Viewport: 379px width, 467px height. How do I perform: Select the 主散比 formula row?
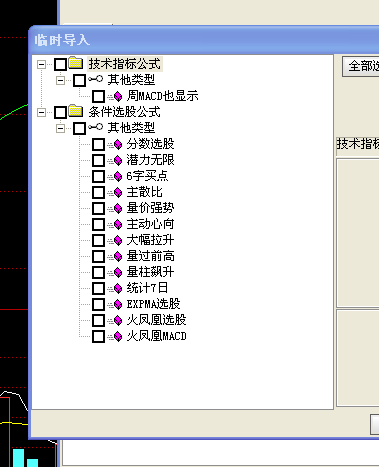pyautogui.click(x=144, y=192)
